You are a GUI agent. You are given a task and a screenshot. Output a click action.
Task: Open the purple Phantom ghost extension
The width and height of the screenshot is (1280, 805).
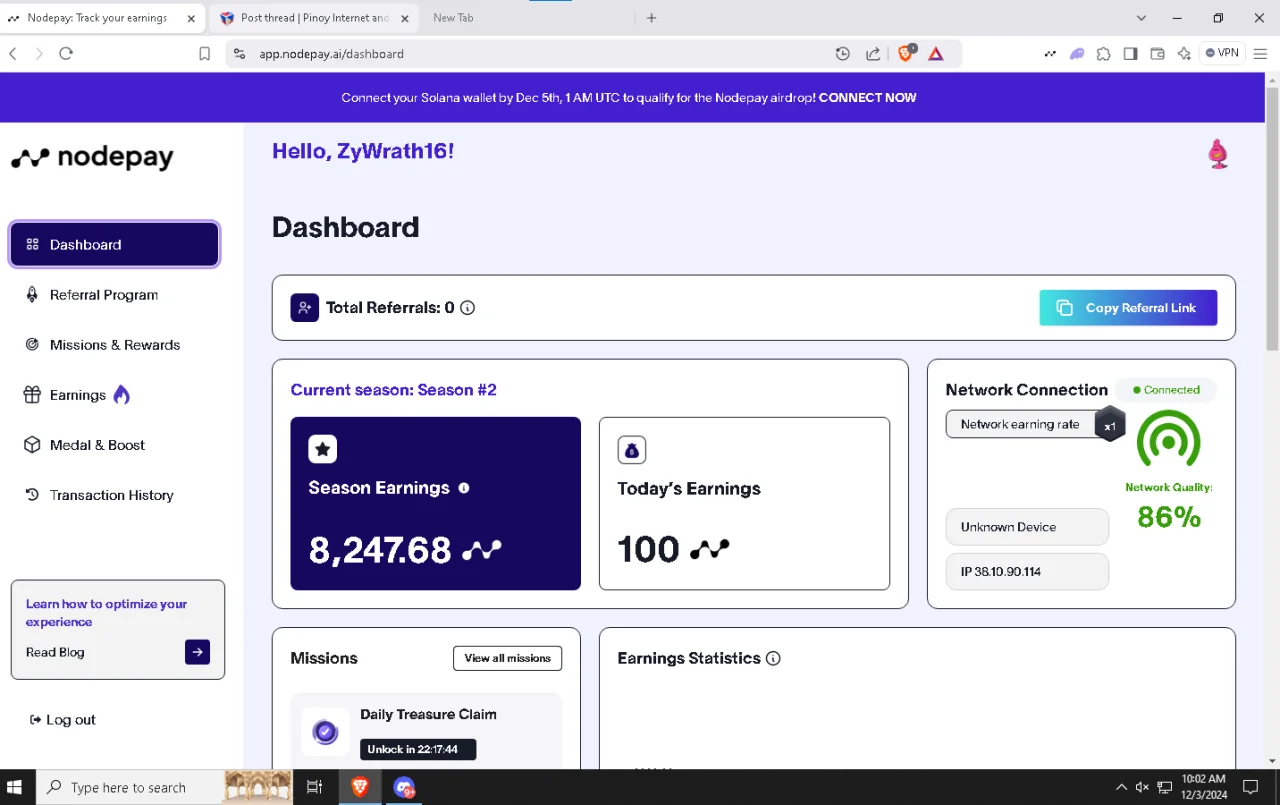1077,54
